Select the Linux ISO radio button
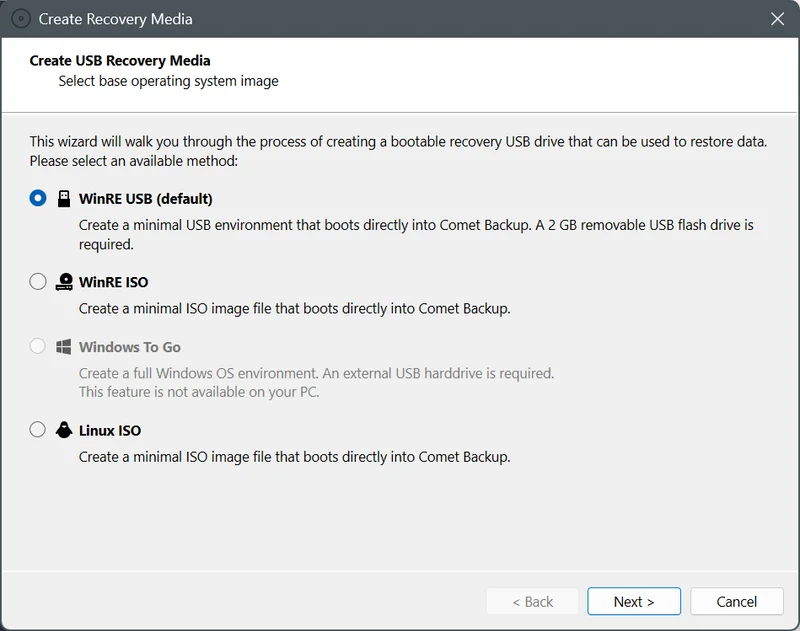 pos(38,430)
